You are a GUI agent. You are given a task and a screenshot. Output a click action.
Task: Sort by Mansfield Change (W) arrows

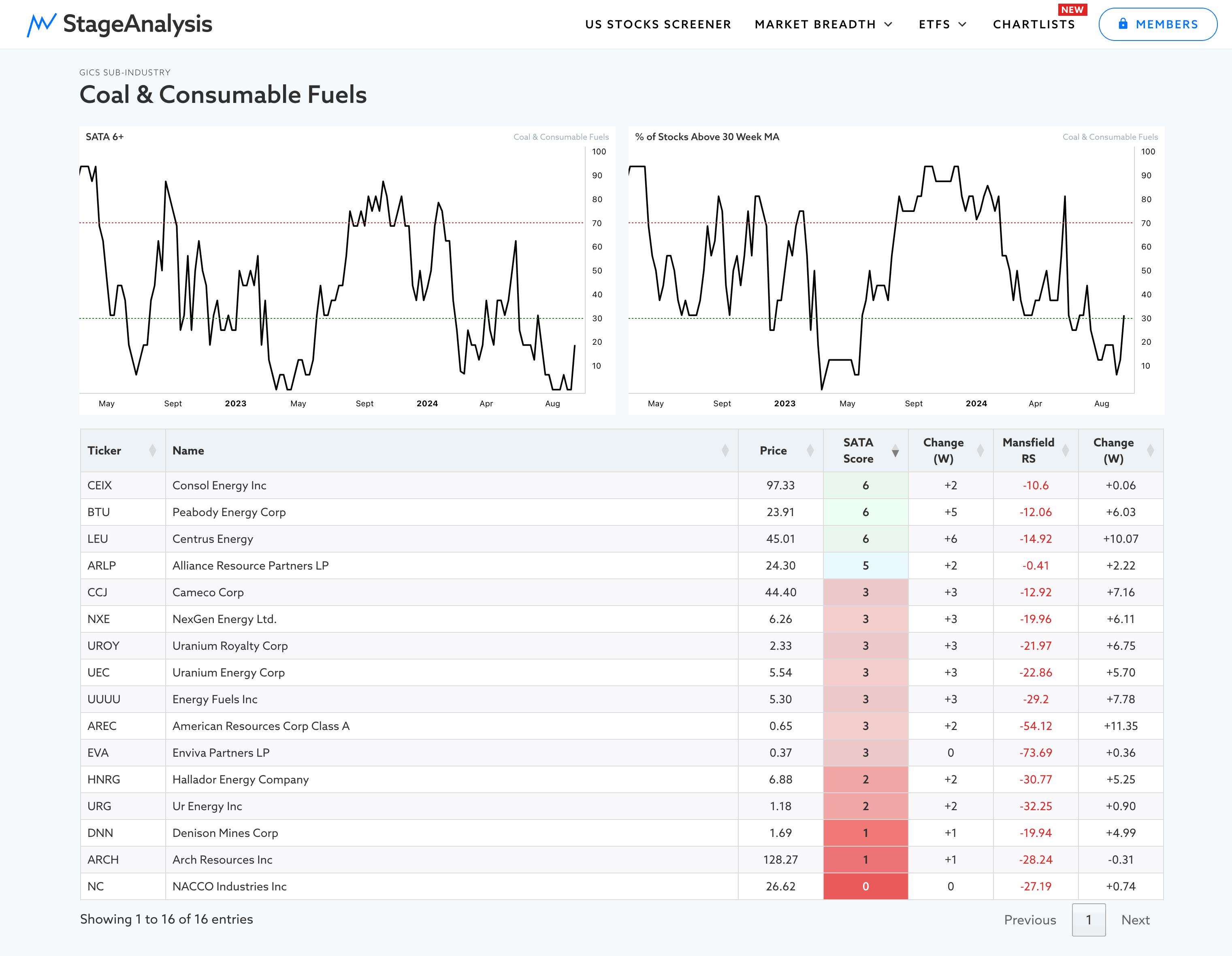(1151, 450)
